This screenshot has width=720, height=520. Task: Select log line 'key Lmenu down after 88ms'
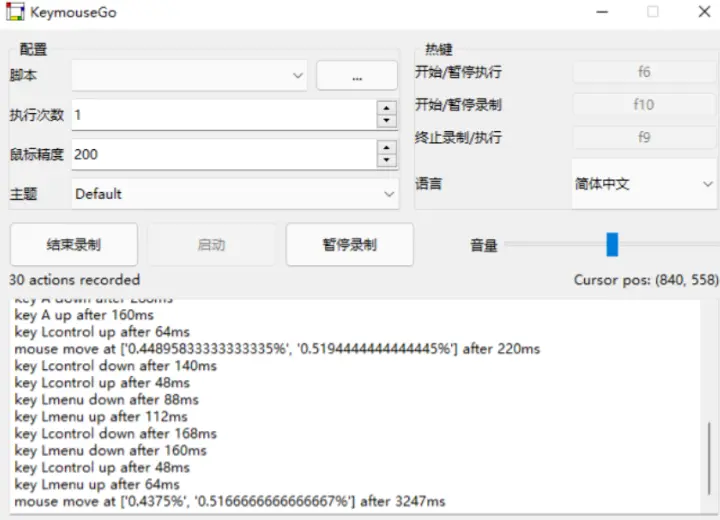[107, 400]
